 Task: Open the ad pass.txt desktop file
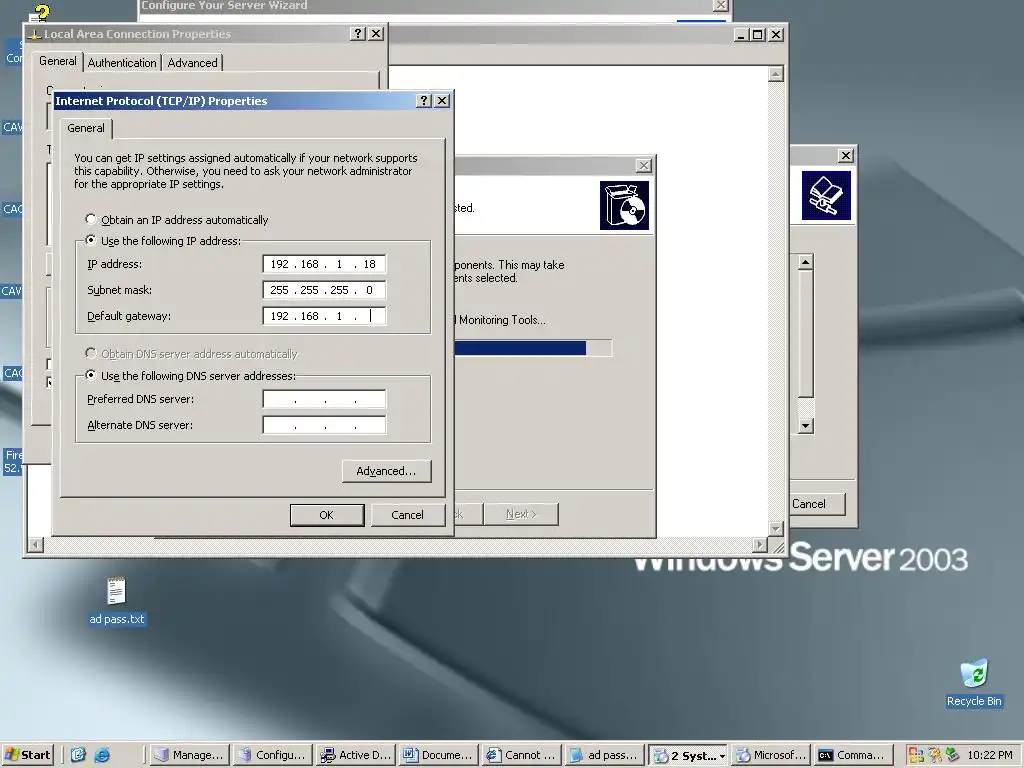[117, 601]
